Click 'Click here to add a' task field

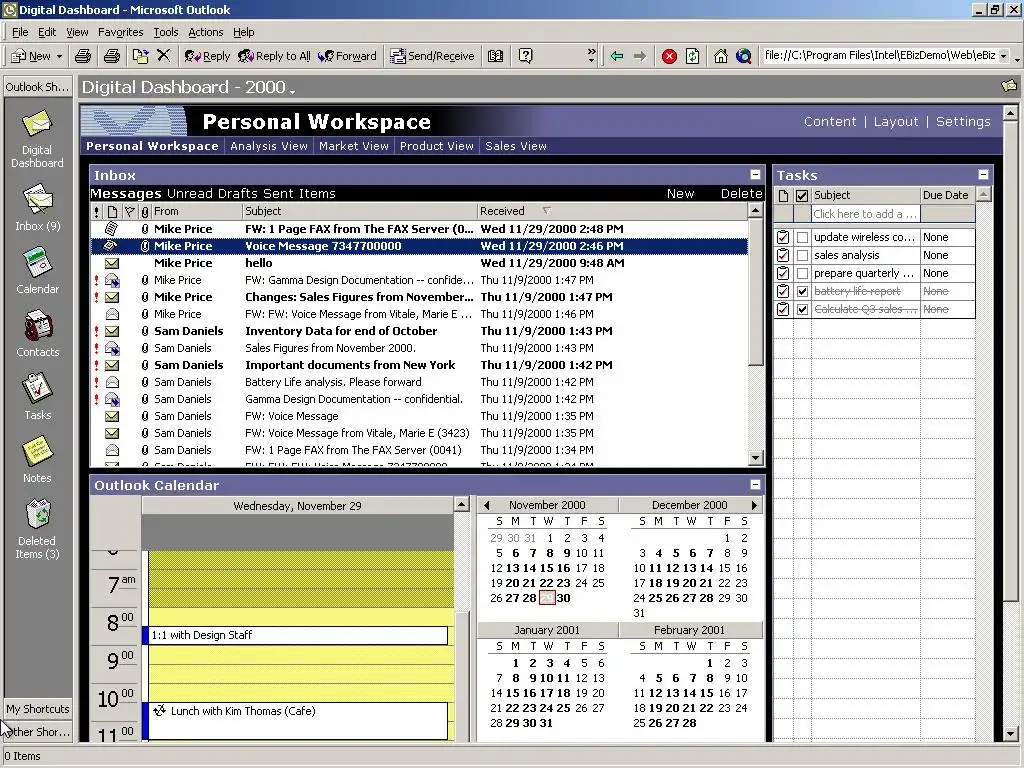pyautogui.click(x=865, y=214)
